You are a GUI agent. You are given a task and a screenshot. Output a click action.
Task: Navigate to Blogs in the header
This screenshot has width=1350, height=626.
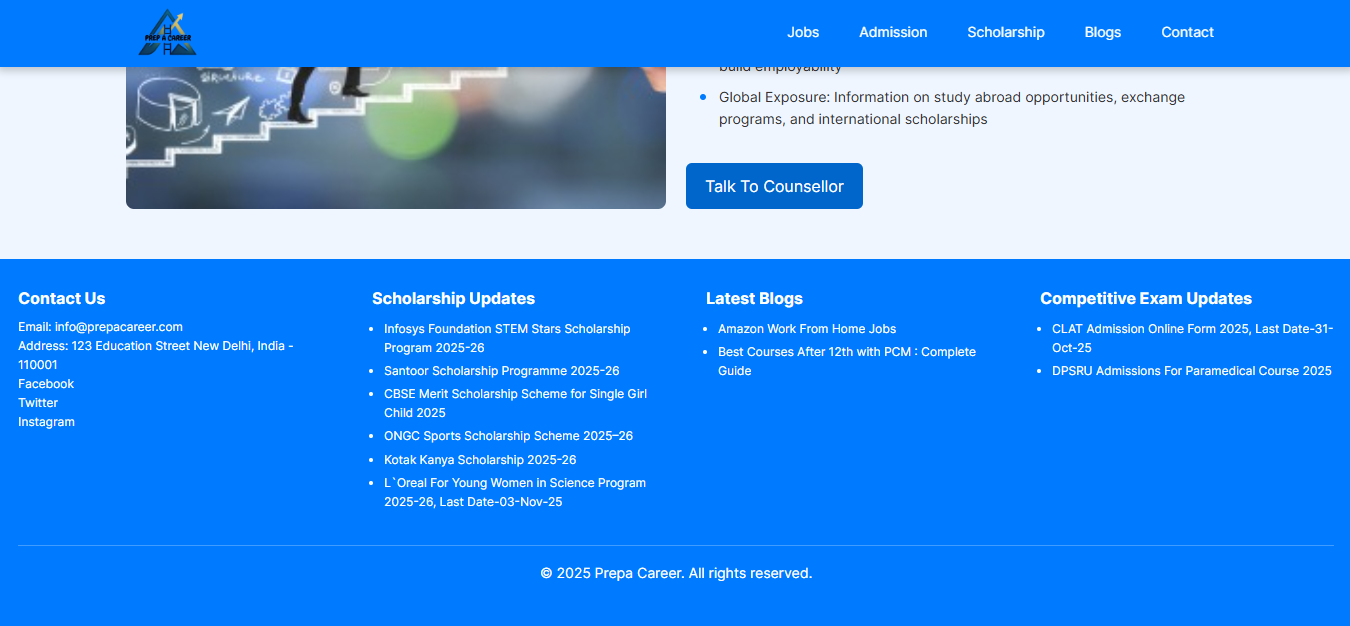click(x=1102, y=32)
